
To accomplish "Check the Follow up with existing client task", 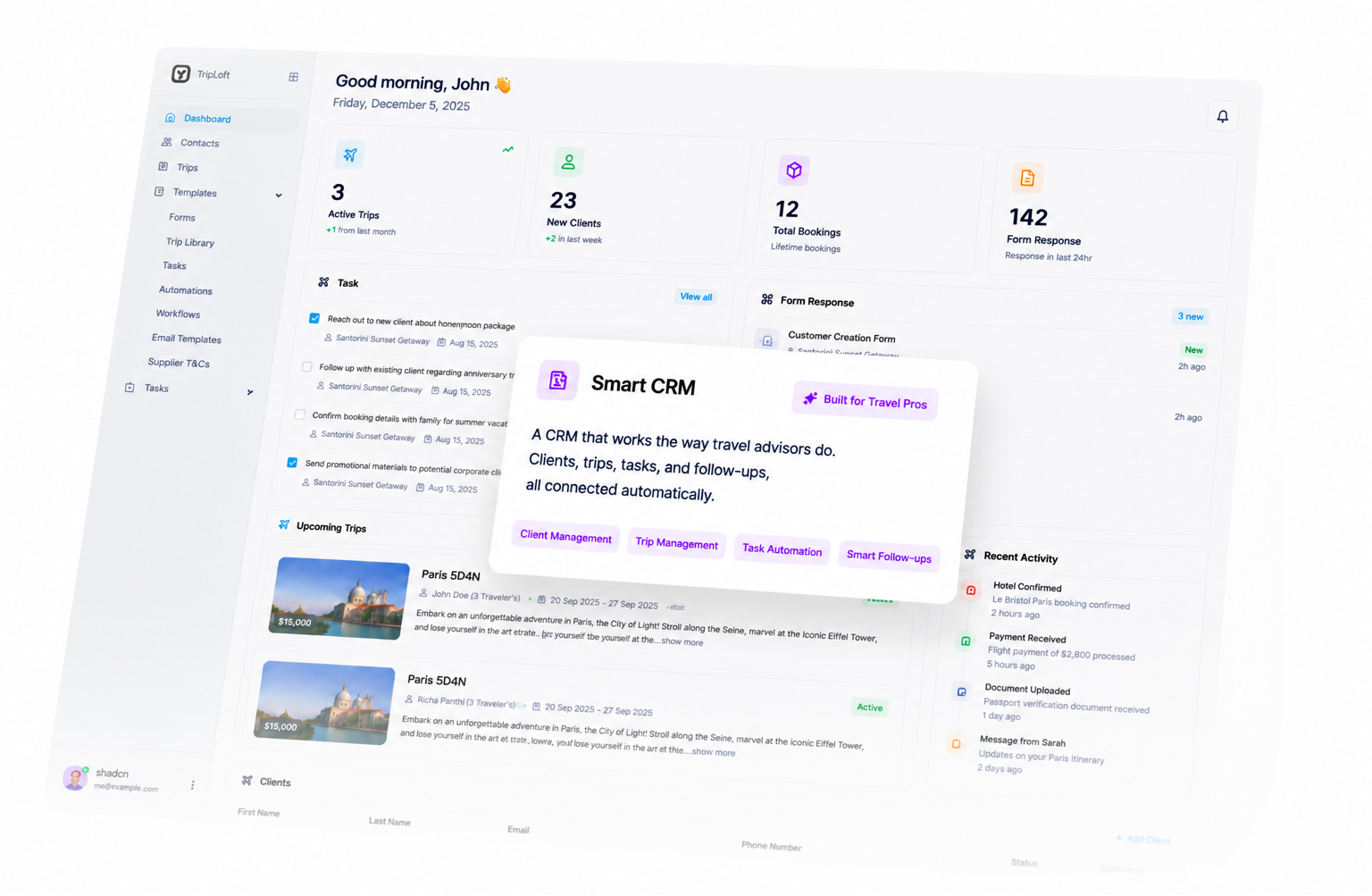I will coord(307,366).
